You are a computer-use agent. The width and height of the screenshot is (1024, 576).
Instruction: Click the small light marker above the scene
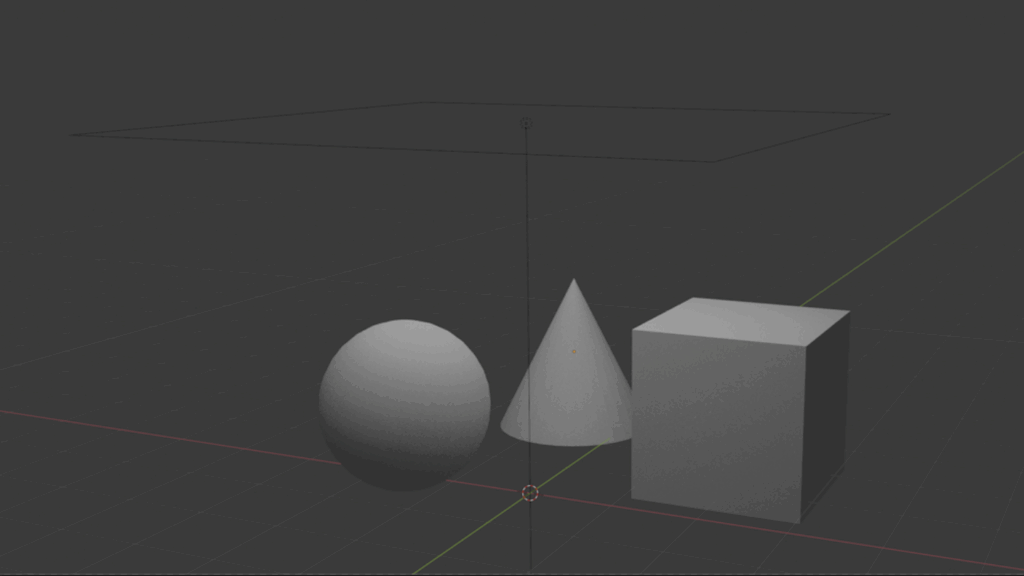(x=526, y=124)
